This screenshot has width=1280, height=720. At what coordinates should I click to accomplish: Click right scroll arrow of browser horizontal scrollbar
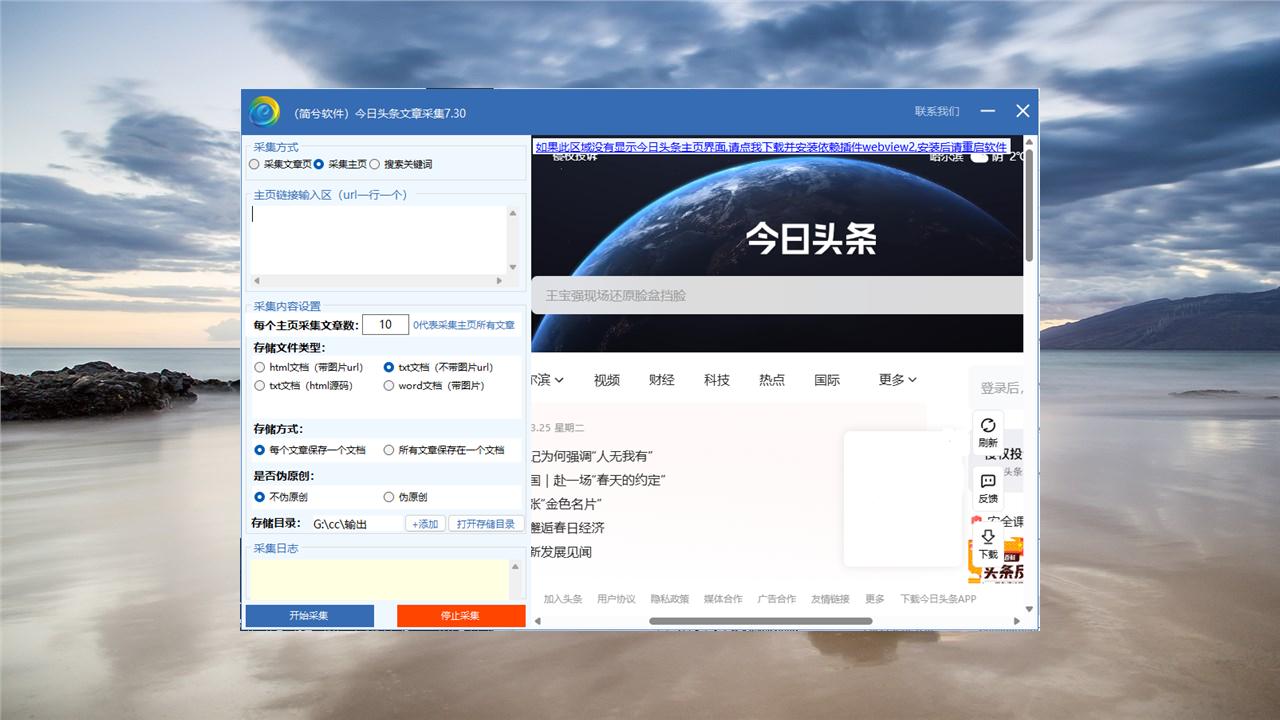1018,621
